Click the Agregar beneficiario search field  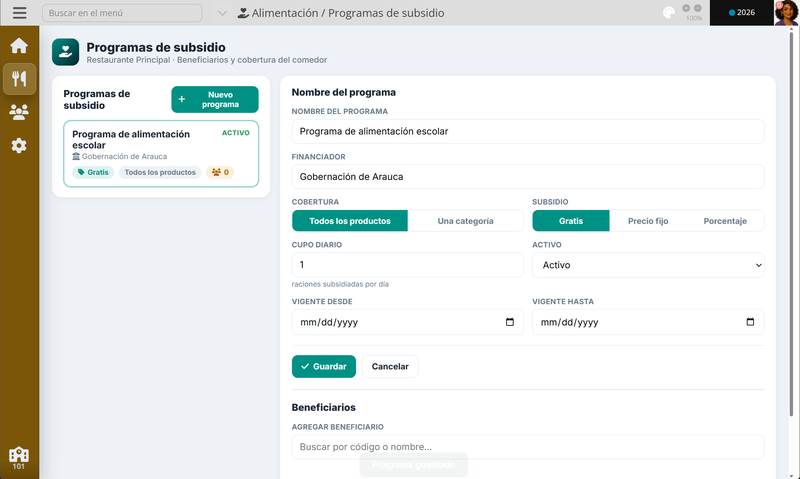tap(528, 447)
